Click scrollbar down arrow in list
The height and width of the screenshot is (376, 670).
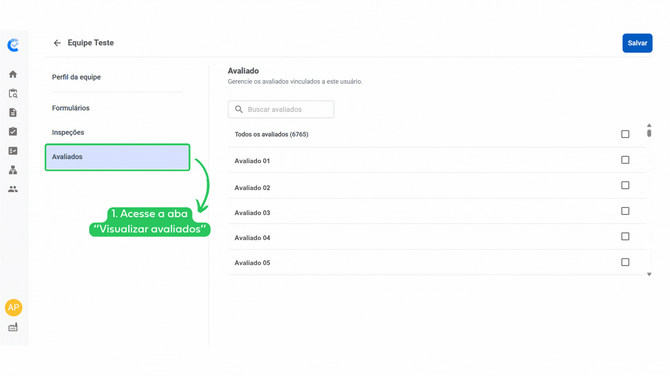[x=649, y=274]
